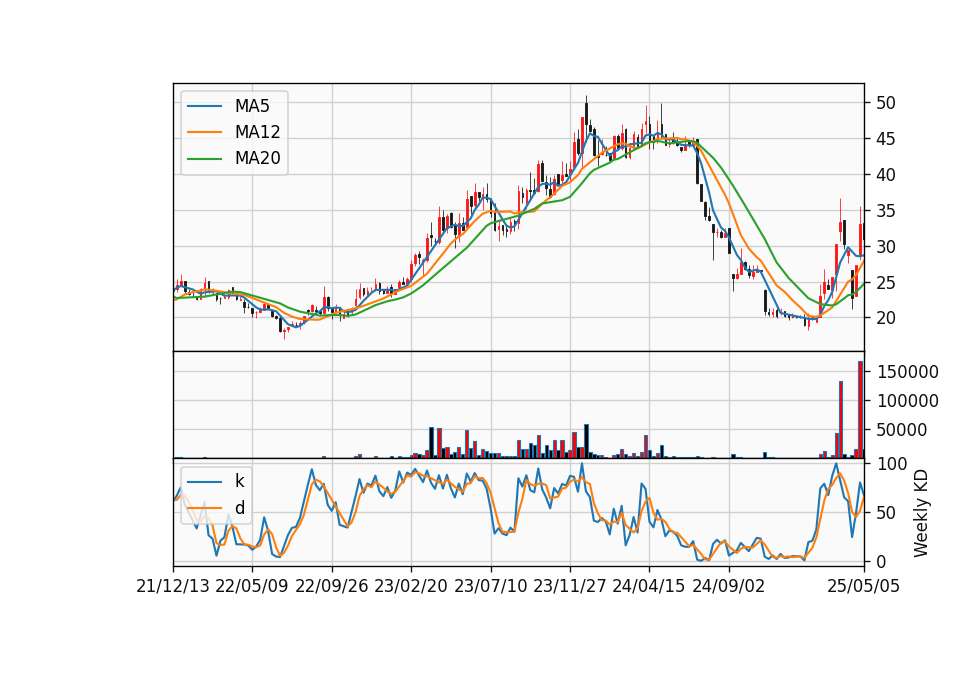Click the MA5 legend label
Viewport: 960px width, 690px height.
pos(252,106)
